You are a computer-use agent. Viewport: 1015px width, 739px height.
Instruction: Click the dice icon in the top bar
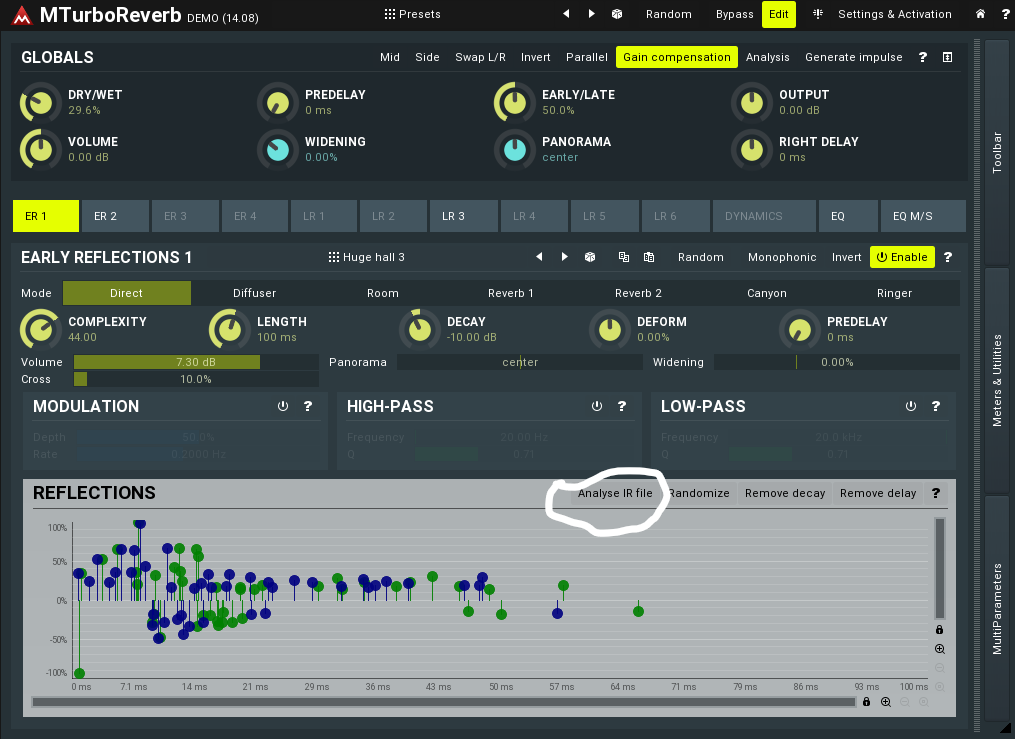[617, 14]
